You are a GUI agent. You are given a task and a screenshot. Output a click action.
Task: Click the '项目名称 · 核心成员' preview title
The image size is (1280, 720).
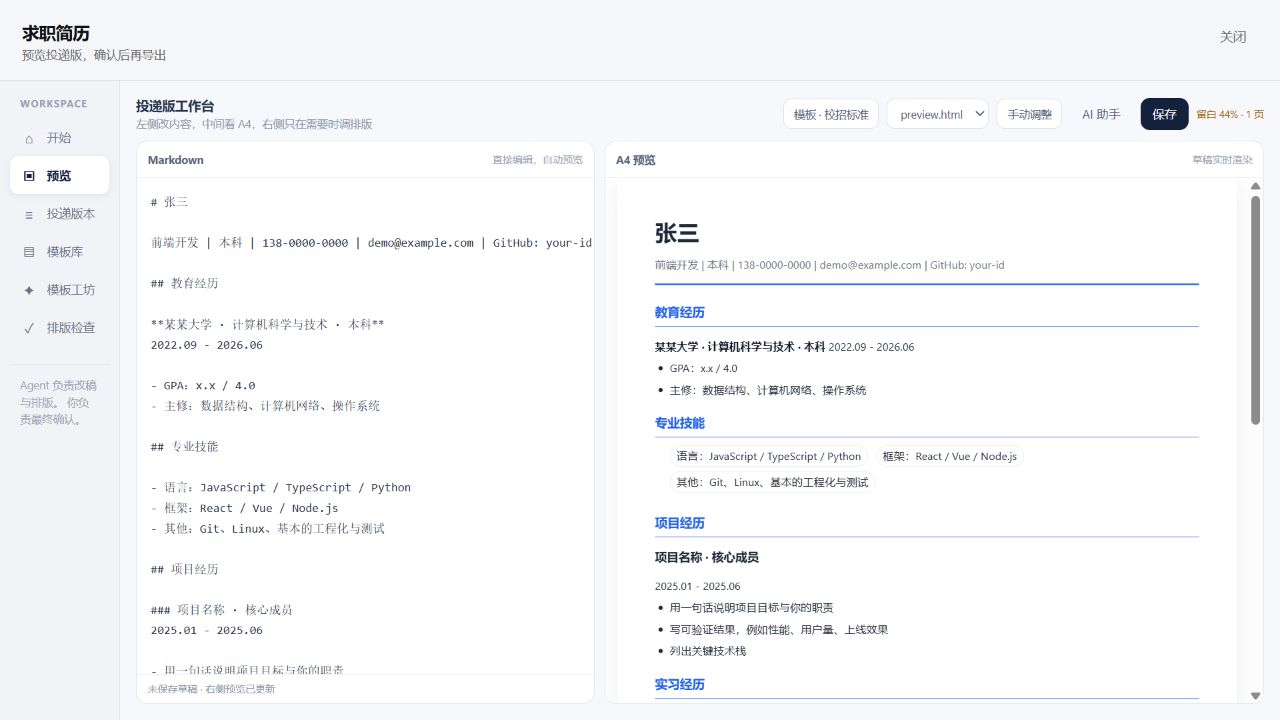707,557
